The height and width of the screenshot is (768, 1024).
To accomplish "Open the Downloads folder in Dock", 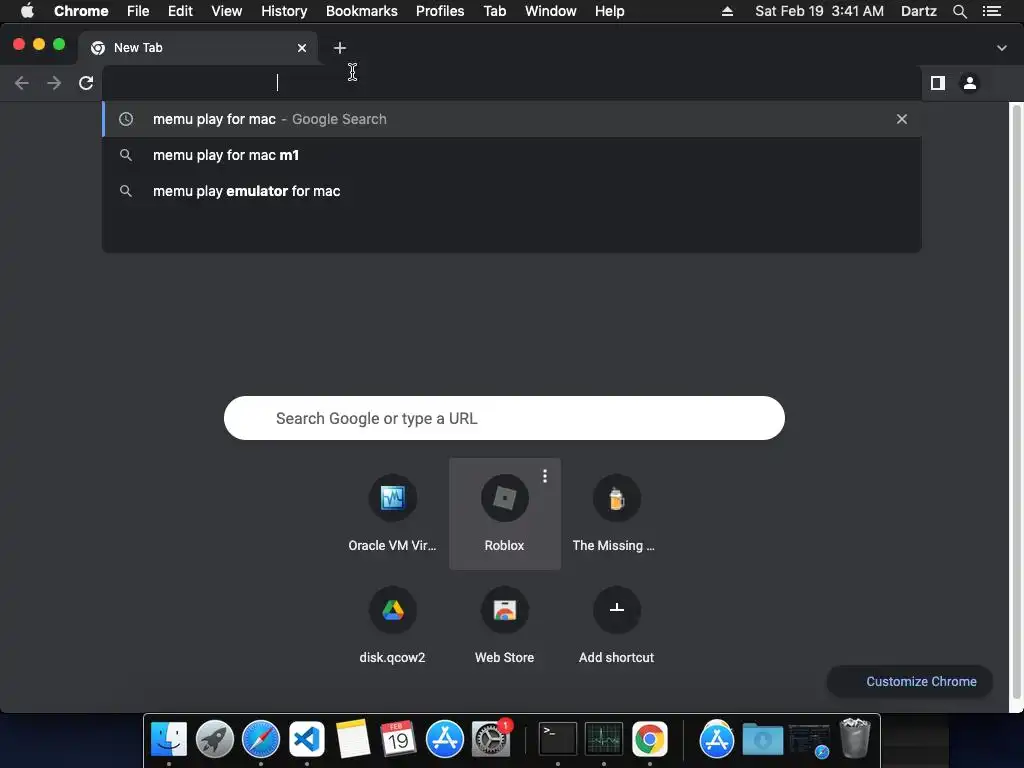I will coord(763,739).
